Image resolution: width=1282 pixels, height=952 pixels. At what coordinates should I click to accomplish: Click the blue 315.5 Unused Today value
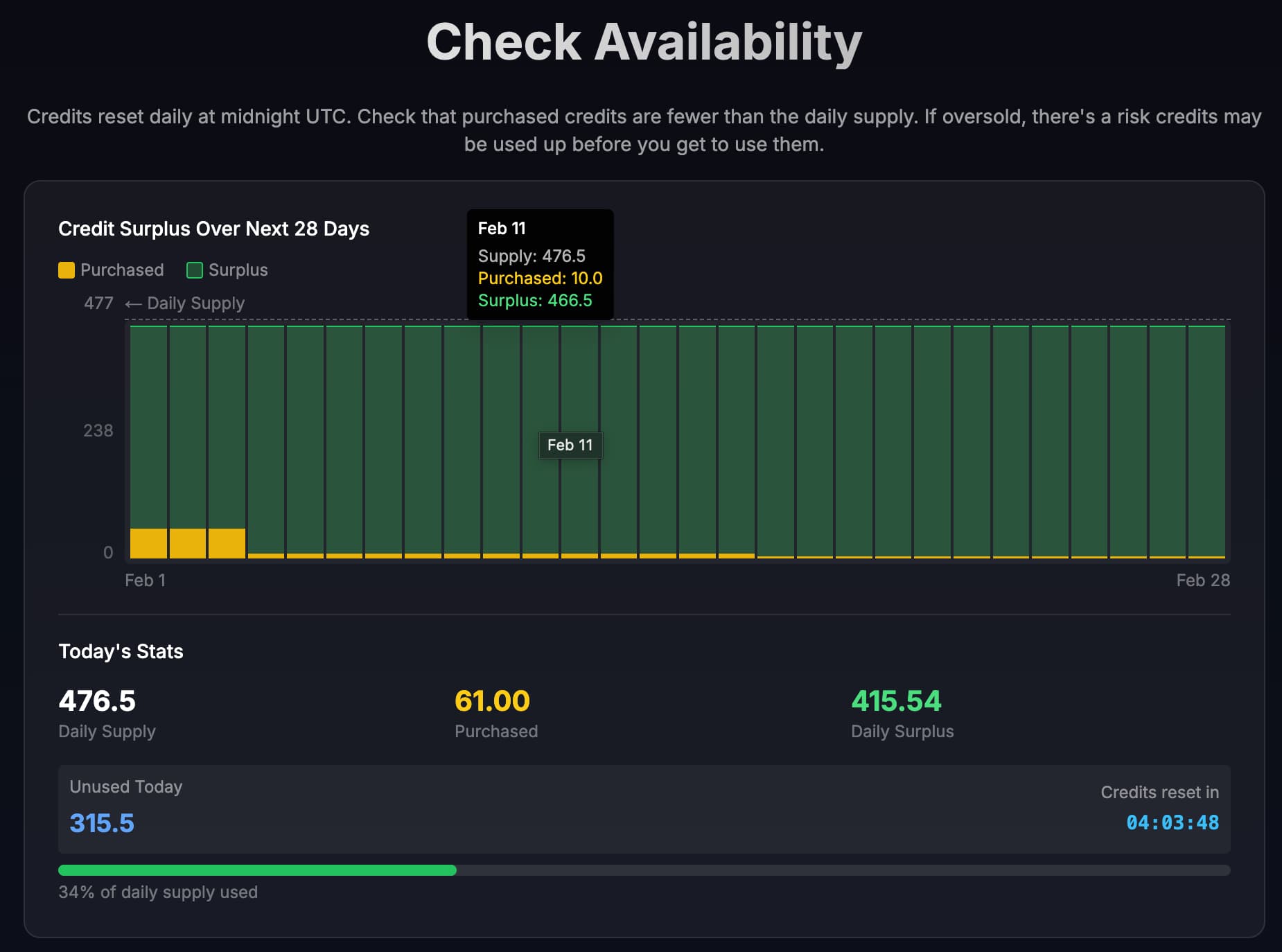pos(102,823)
